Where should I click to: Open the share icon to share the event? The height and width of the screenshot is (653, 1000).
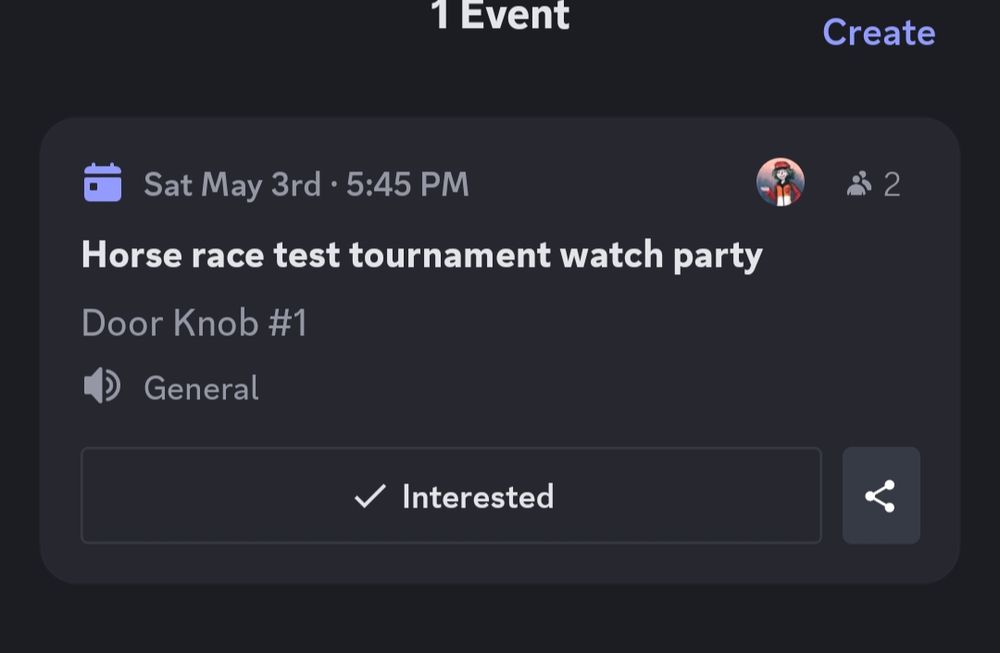point(881,495)
